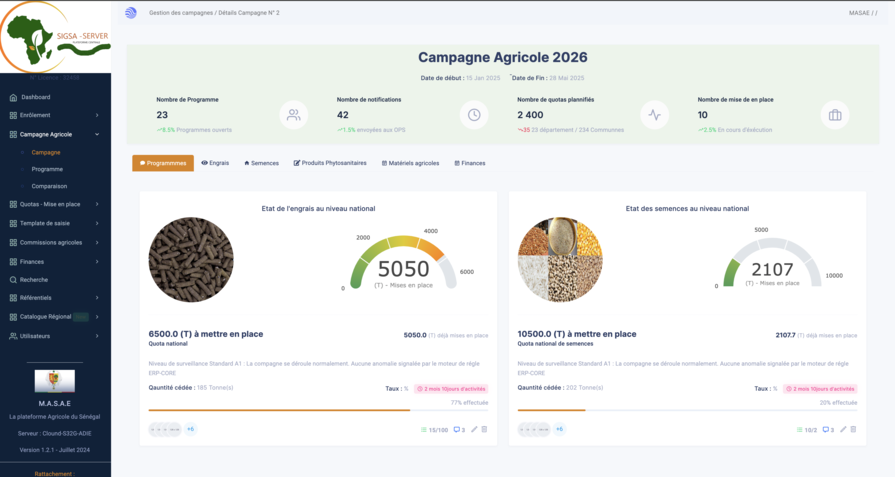Switch to the Semences tab
This screenshot has width=895, height=477.
pos(262,163)
